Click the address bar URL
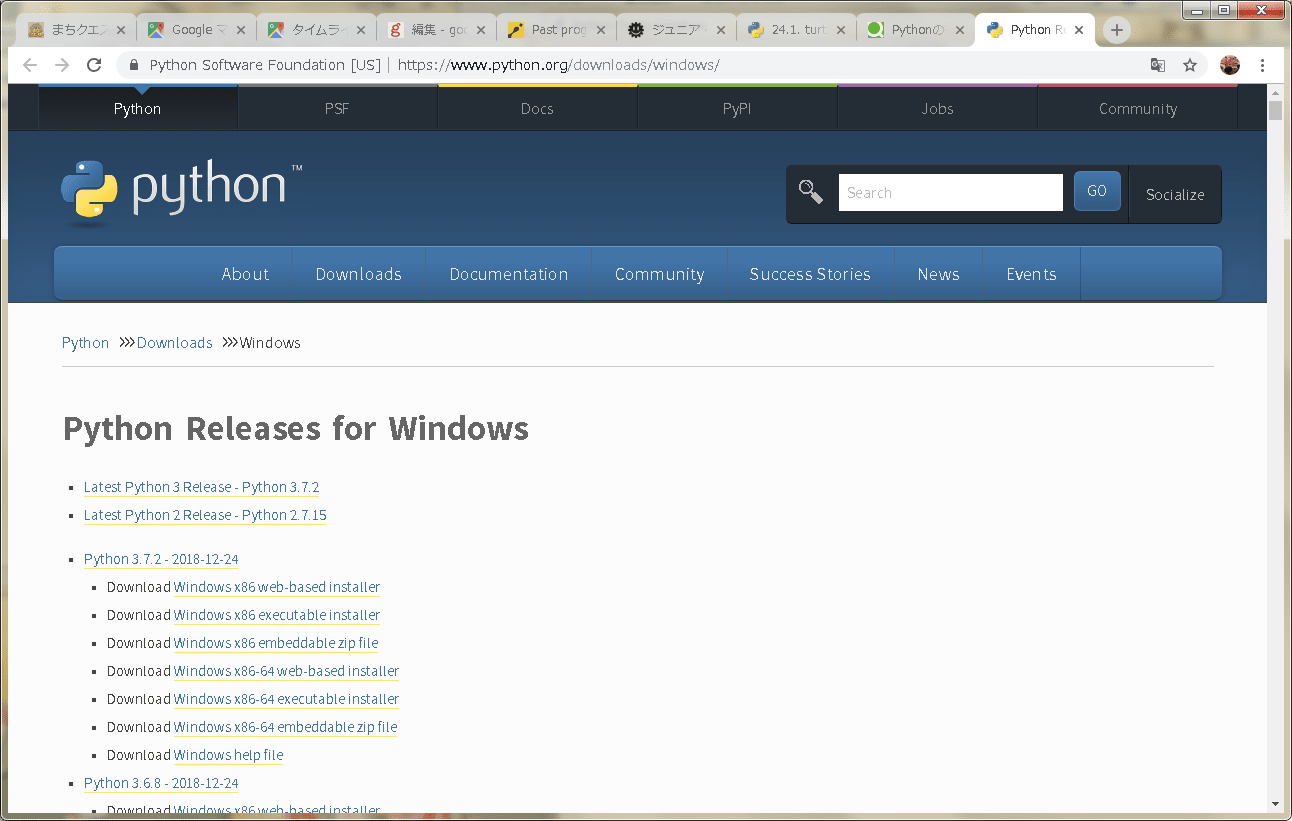The width and height of the screenshot is (1292, 821). [x=558, y=65]
